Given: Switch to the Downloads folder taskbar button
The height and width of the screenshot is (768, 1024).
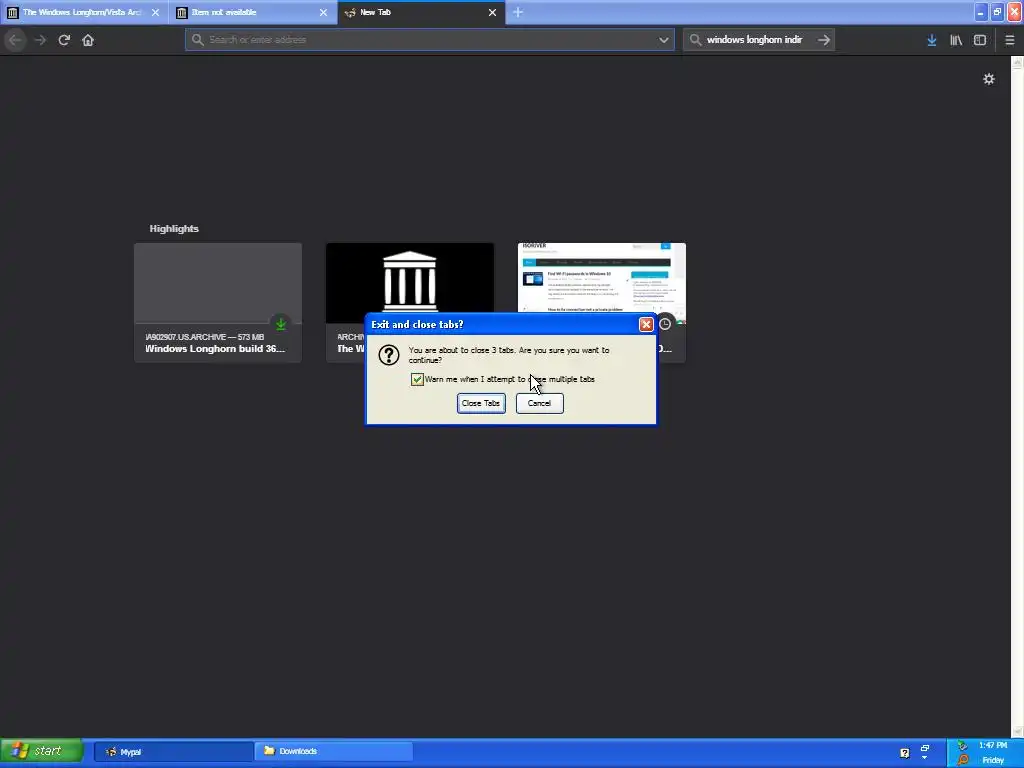Looking at the screenshot, I should [x=334, y=752].
